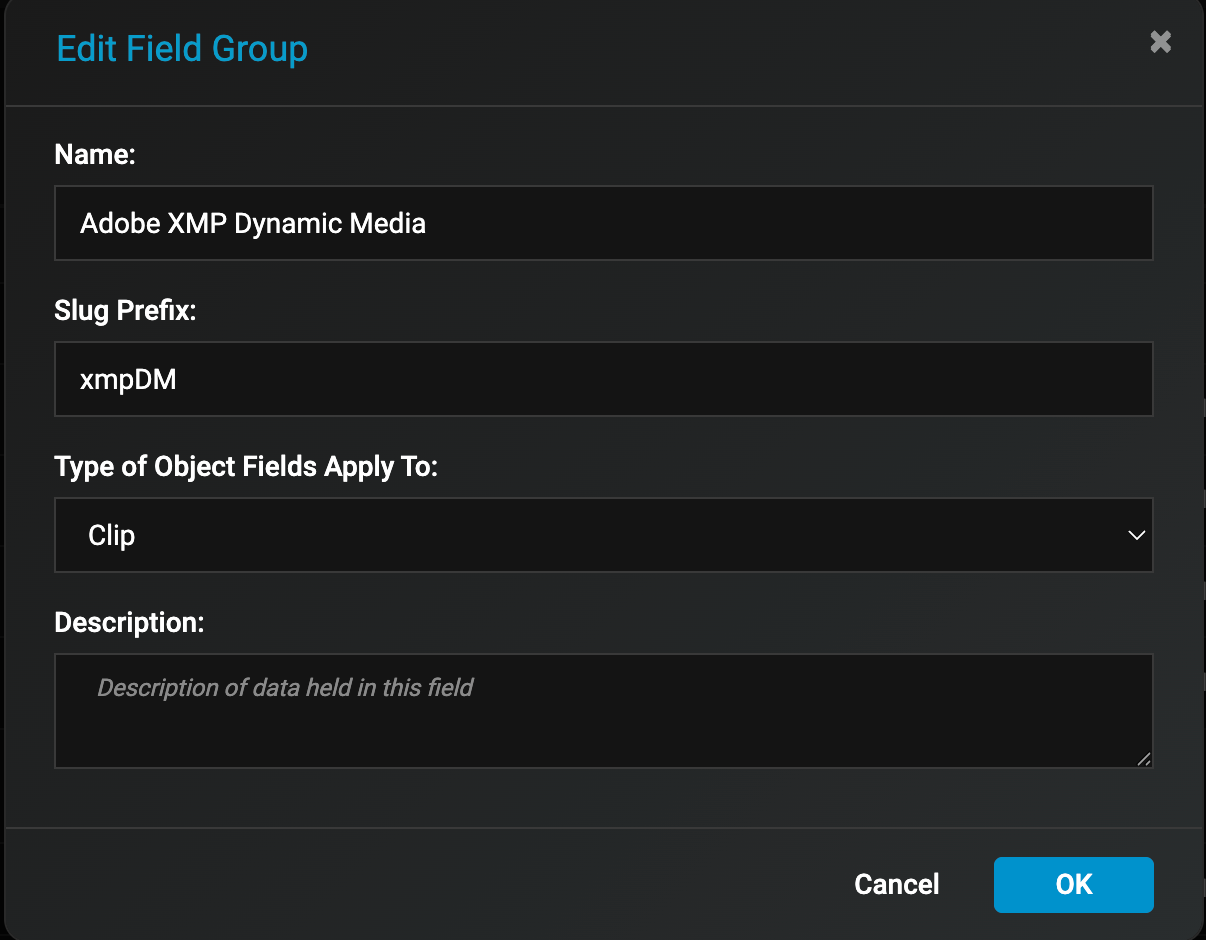This screenshot has width=1206, height=940.
Task: Click the Description: label
Action: pos(129,623)
